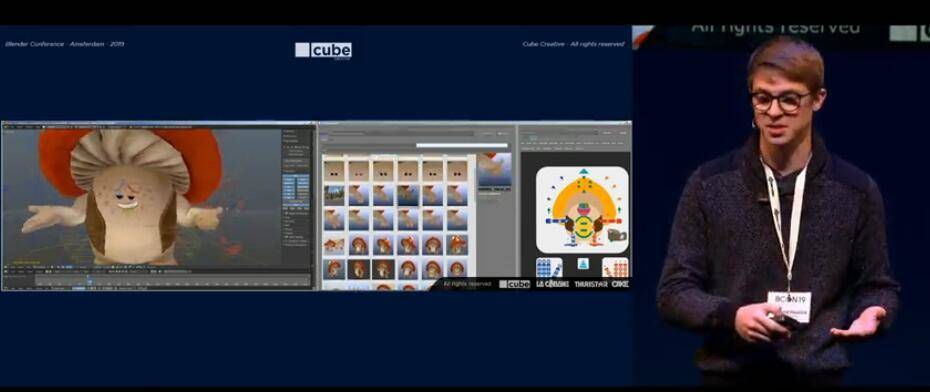Click the blue playhead marker in Blender's timeline
Screen dimensions: 930x392
click(x=89, y=279)
